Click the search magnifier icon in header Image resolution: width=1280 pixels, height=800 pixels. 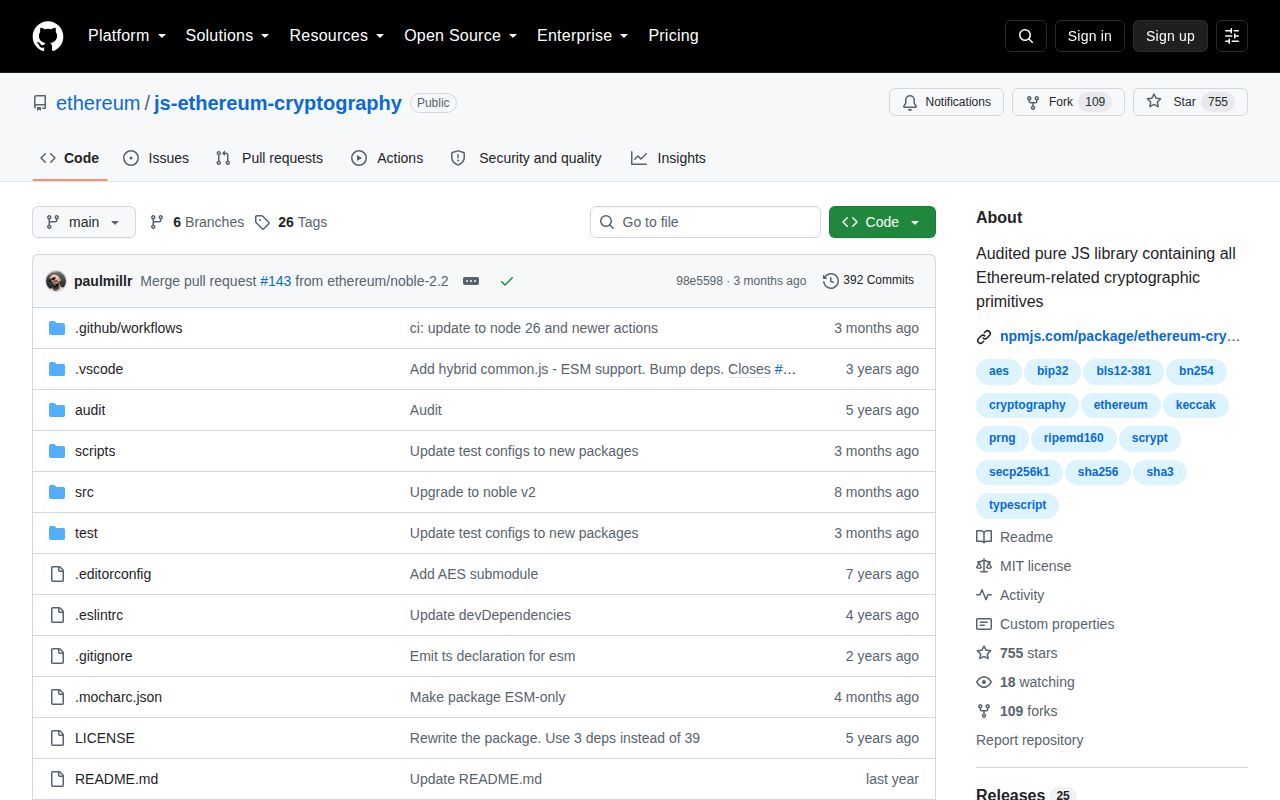pos(1026,36)
